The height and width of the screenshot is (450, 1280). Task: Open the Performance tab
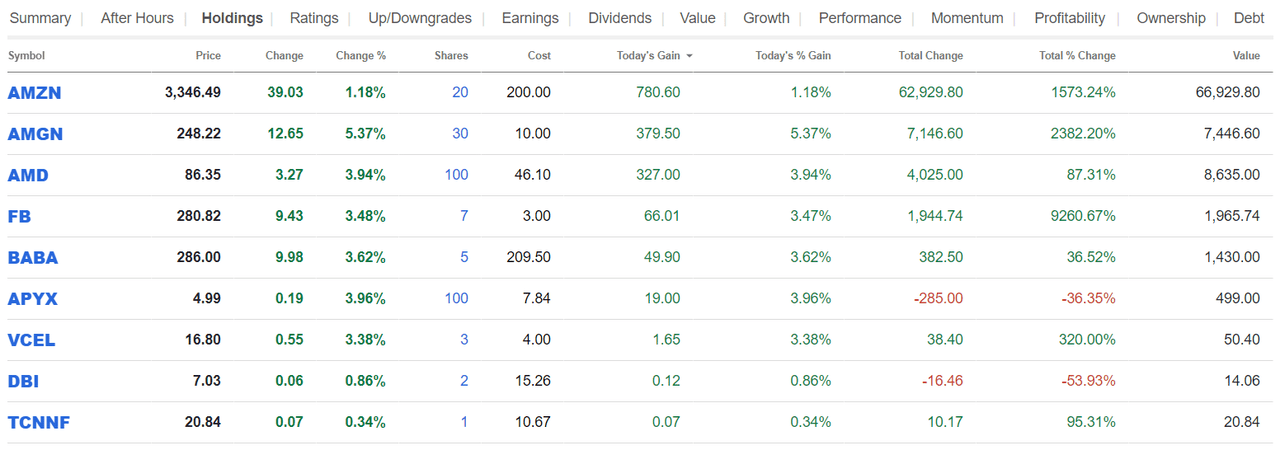(860, 18)
